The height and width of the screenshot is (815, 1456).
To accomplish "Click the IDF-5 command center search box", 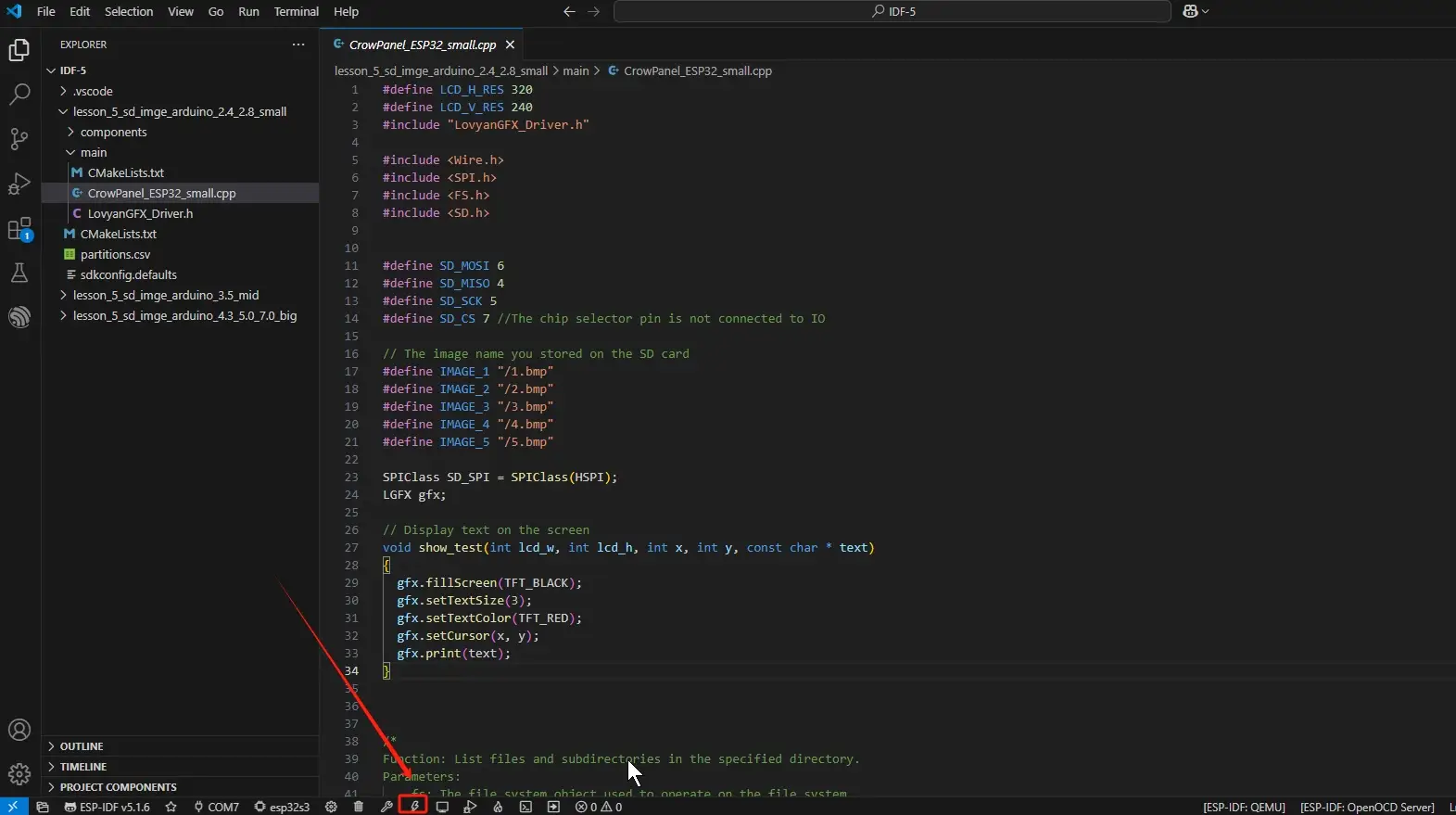I will [892, 11].
